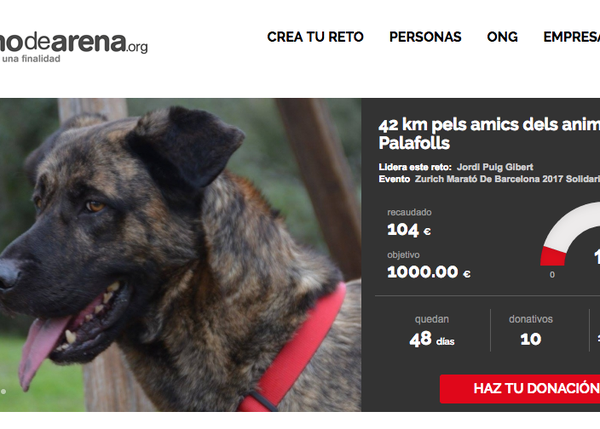
Task: Click the challenge title '42 km pels amics'
Action: coord(489,134)
